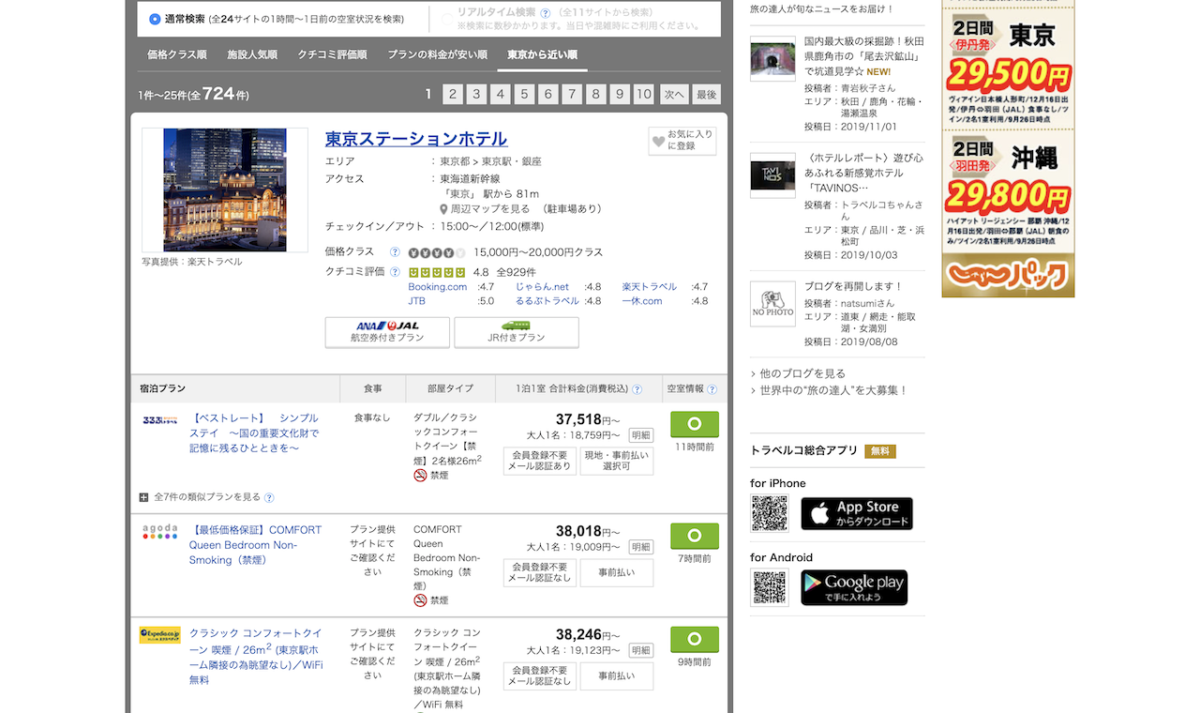
Task: Sort results by 価格クラス順 tab
Action: tap(177, 55)
